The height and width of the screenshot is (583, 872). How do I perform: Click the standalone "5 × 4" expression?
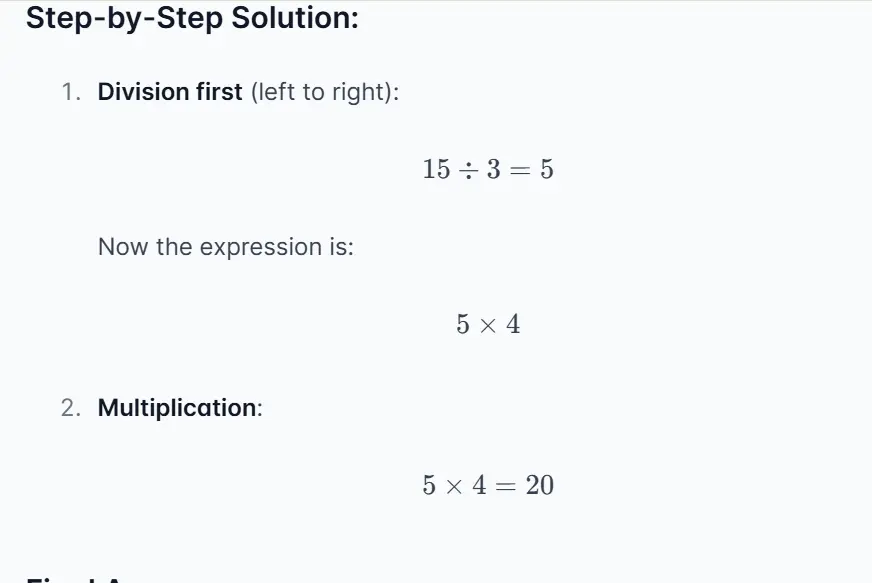(488, 325)
